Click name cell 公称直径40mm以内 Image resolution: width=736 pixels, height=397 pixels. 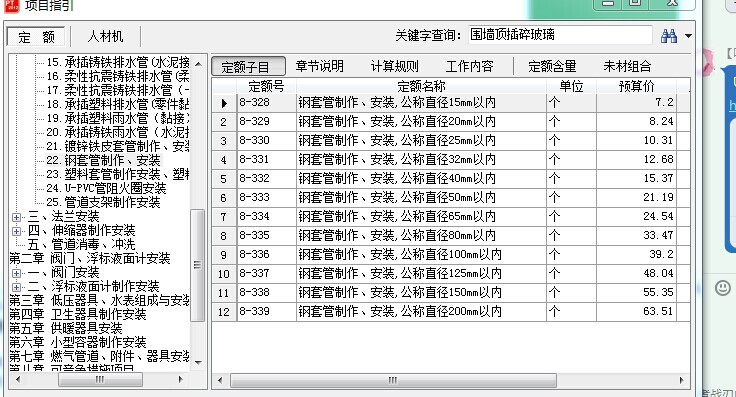pyautogui.click(x=421, y=179)
